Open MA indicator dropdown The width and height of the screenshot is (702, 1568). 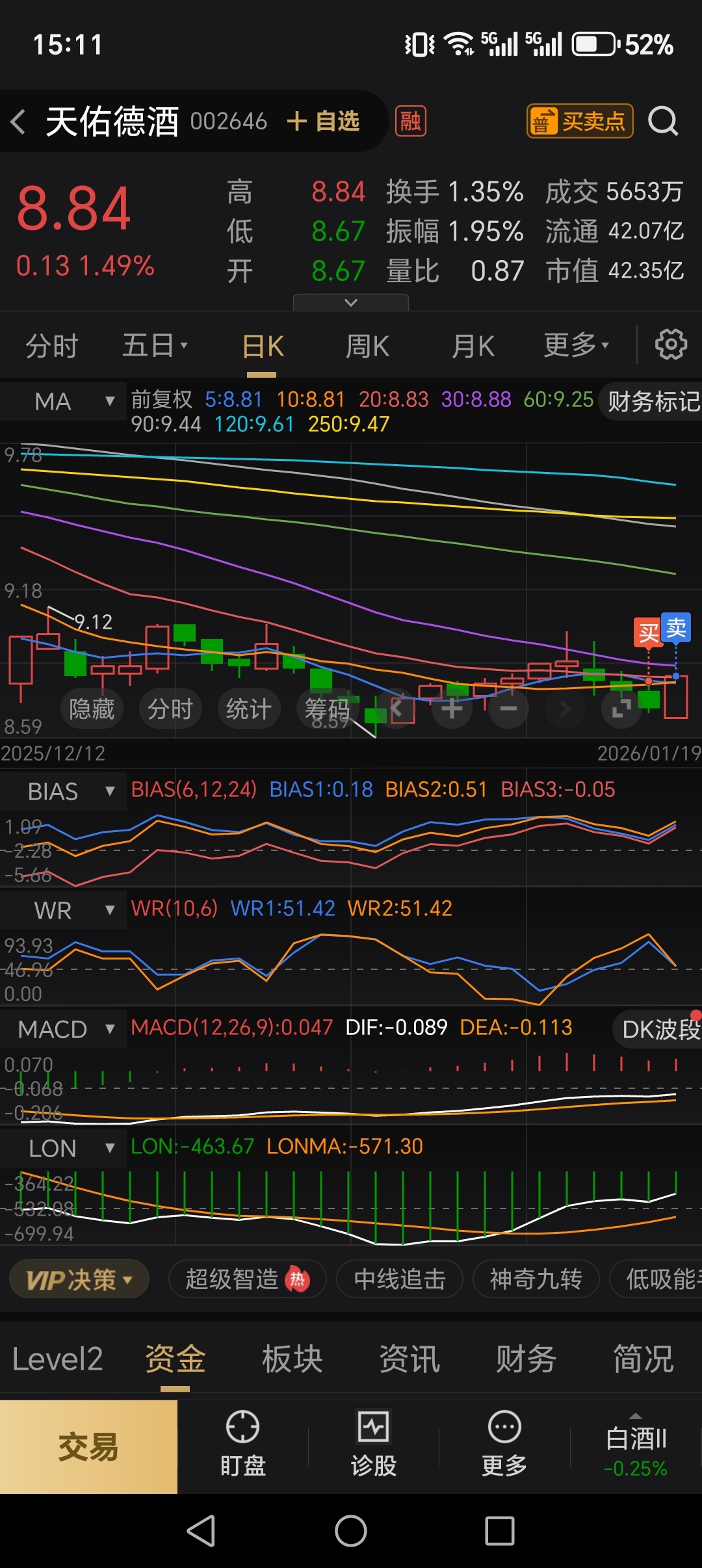pyautogui.click(x=64, y=401)
